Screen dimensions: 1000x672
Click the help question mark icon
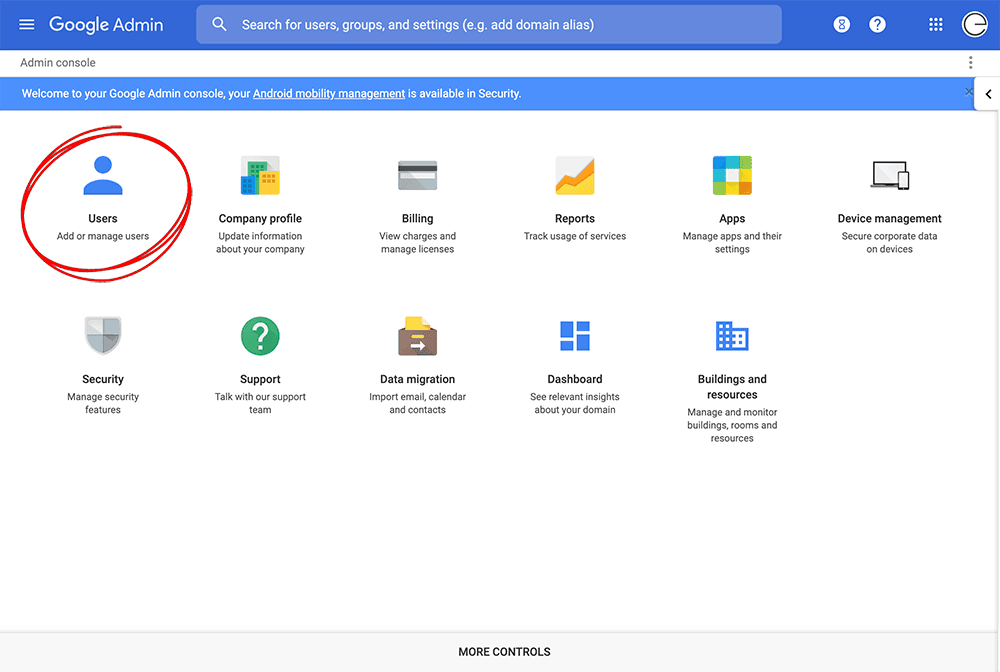(x=877, y=24)
